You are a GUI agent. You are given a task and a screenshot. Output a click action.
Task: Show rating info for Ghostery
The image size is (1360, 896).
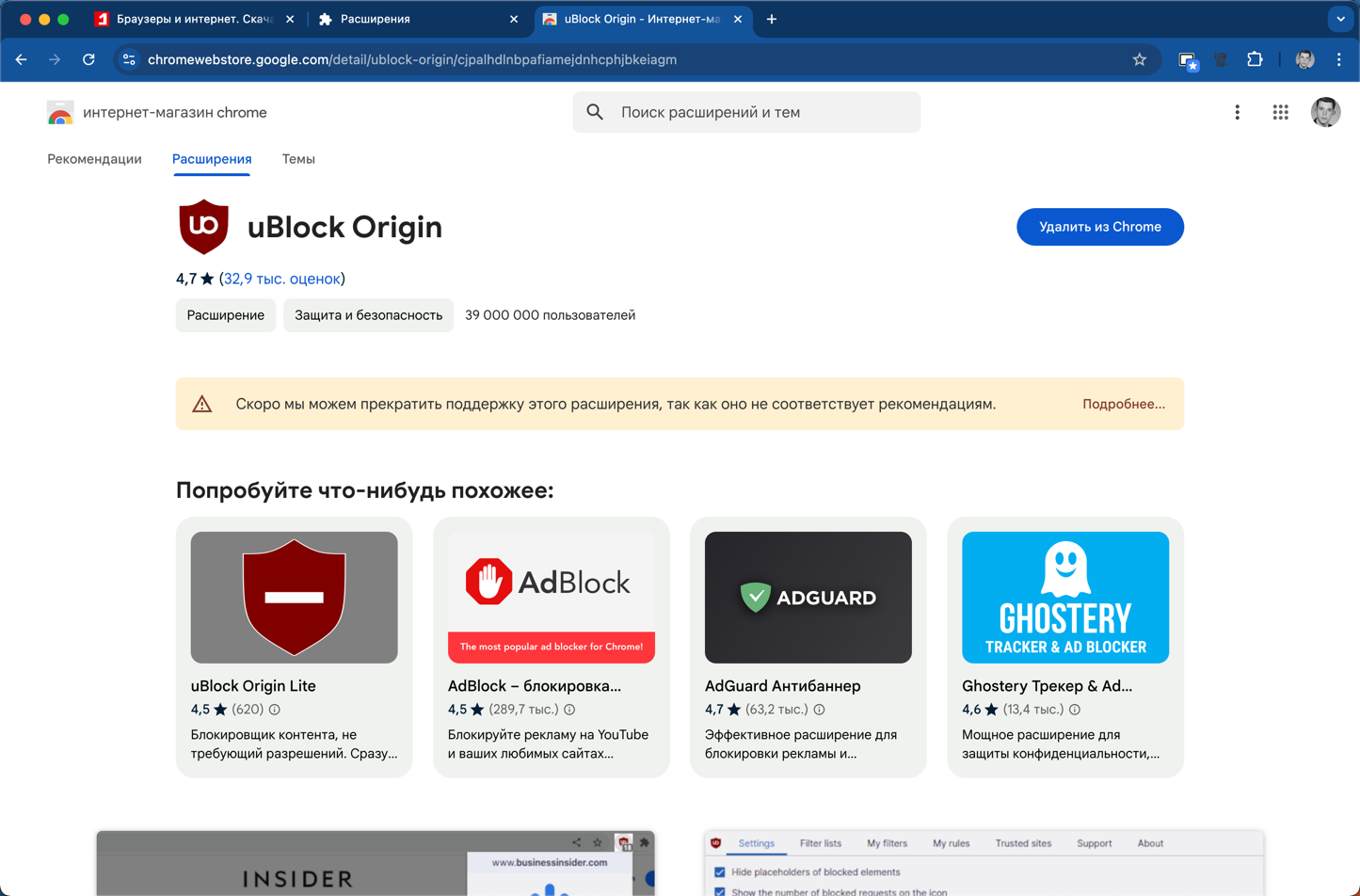click(1075, 710)
